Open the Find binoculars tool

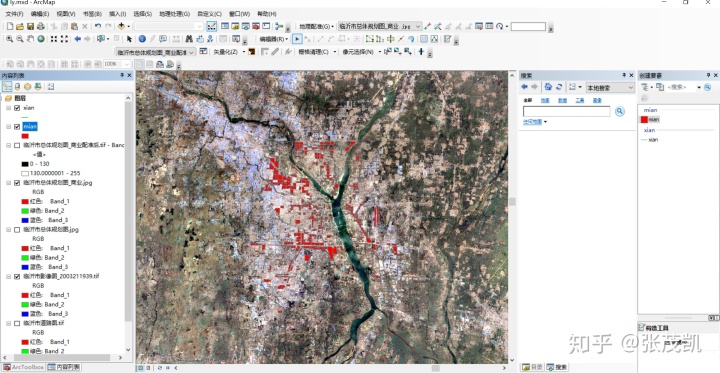[189, 39]
